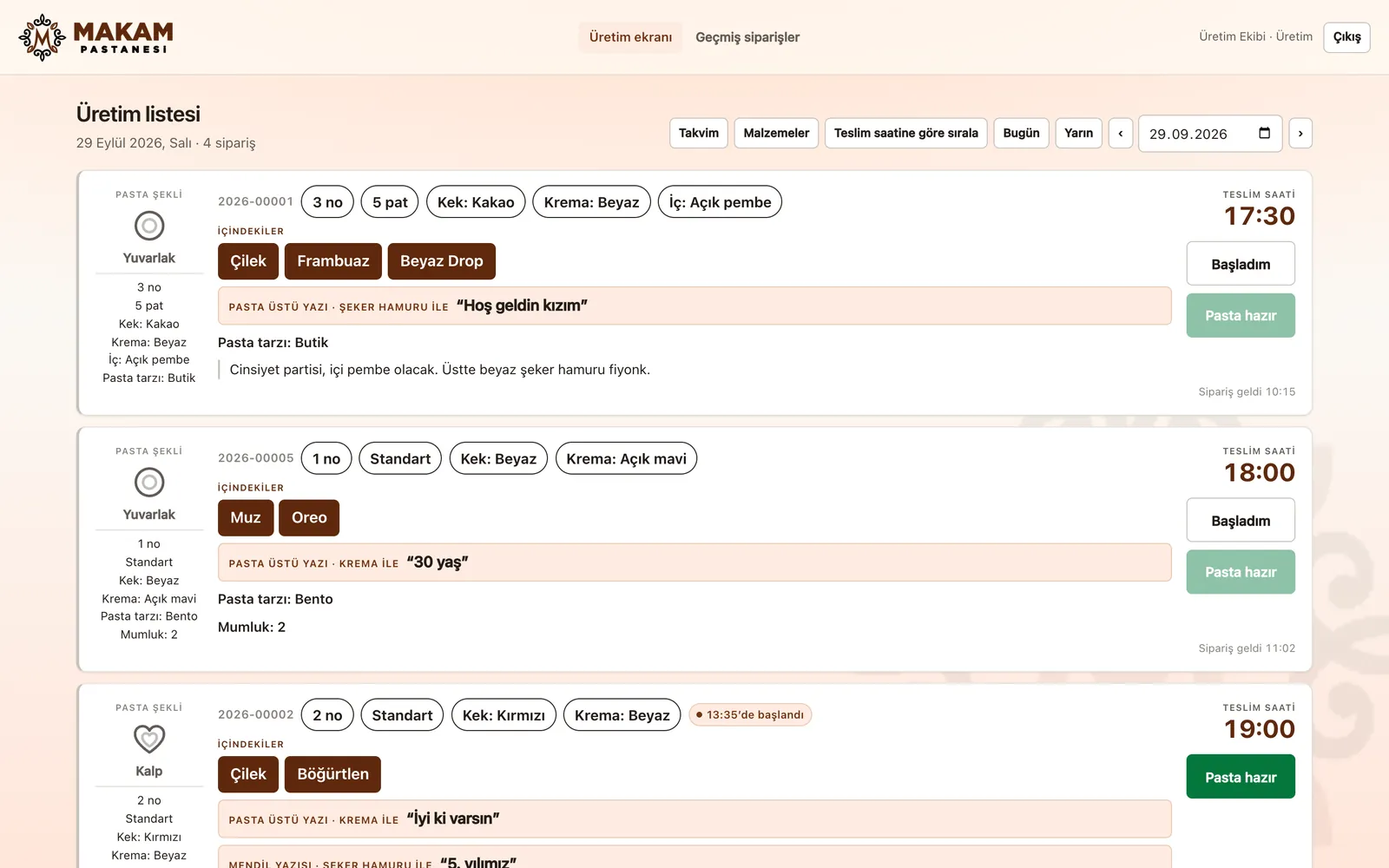Viewport: 1389px width, 868px height.
Task: Click the Kek: Kakao tag
Action: click(x=476, y=202)
